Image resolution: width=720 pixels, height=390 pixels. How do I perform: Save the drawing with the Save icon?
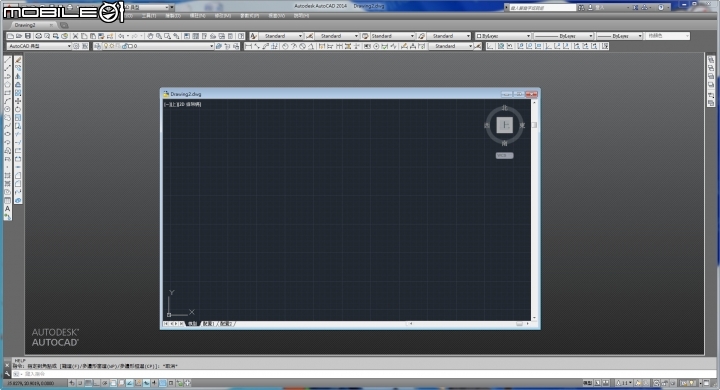coord(28,36)
